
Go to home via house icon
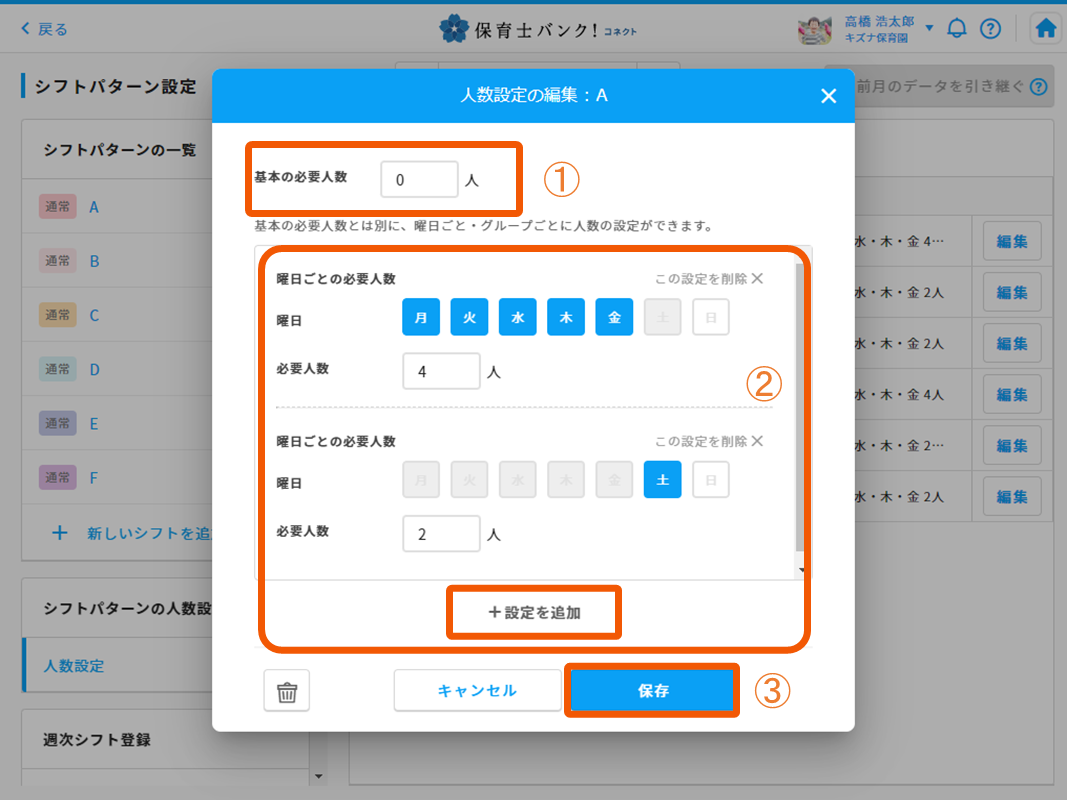(1046, 28)
